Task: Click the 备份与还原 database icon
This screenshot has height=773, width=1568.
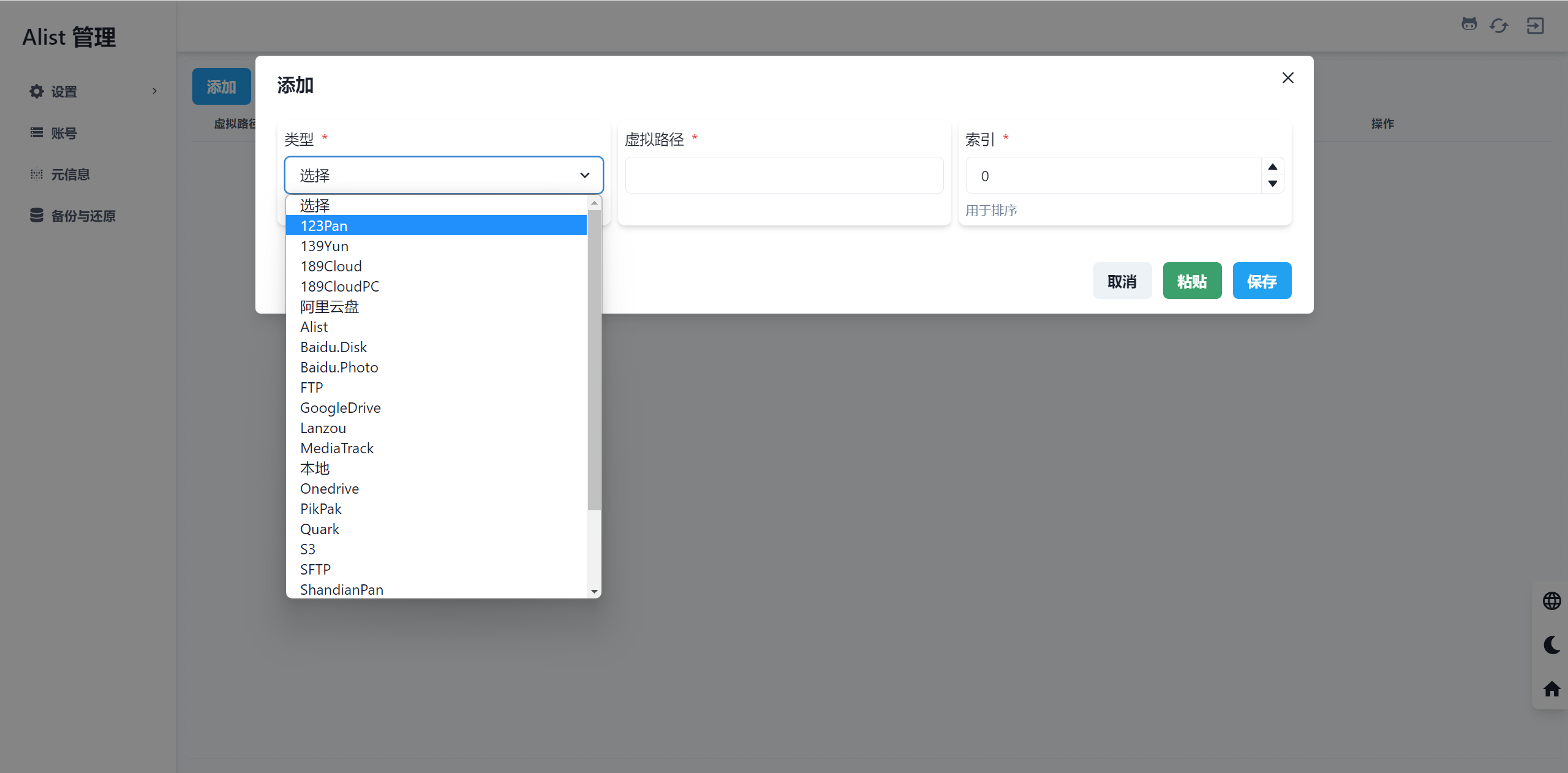Action: [x=37, y=216]
